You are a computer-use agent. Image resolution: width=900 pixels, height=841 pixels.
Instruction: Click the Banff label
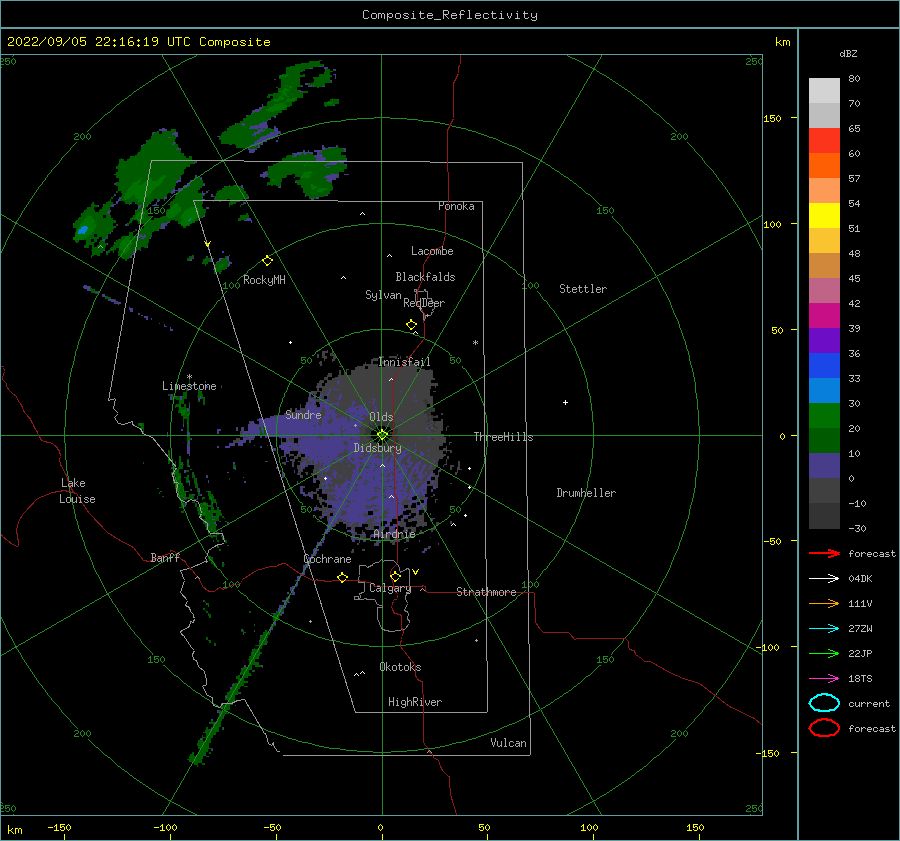click(x=165, y=557)
